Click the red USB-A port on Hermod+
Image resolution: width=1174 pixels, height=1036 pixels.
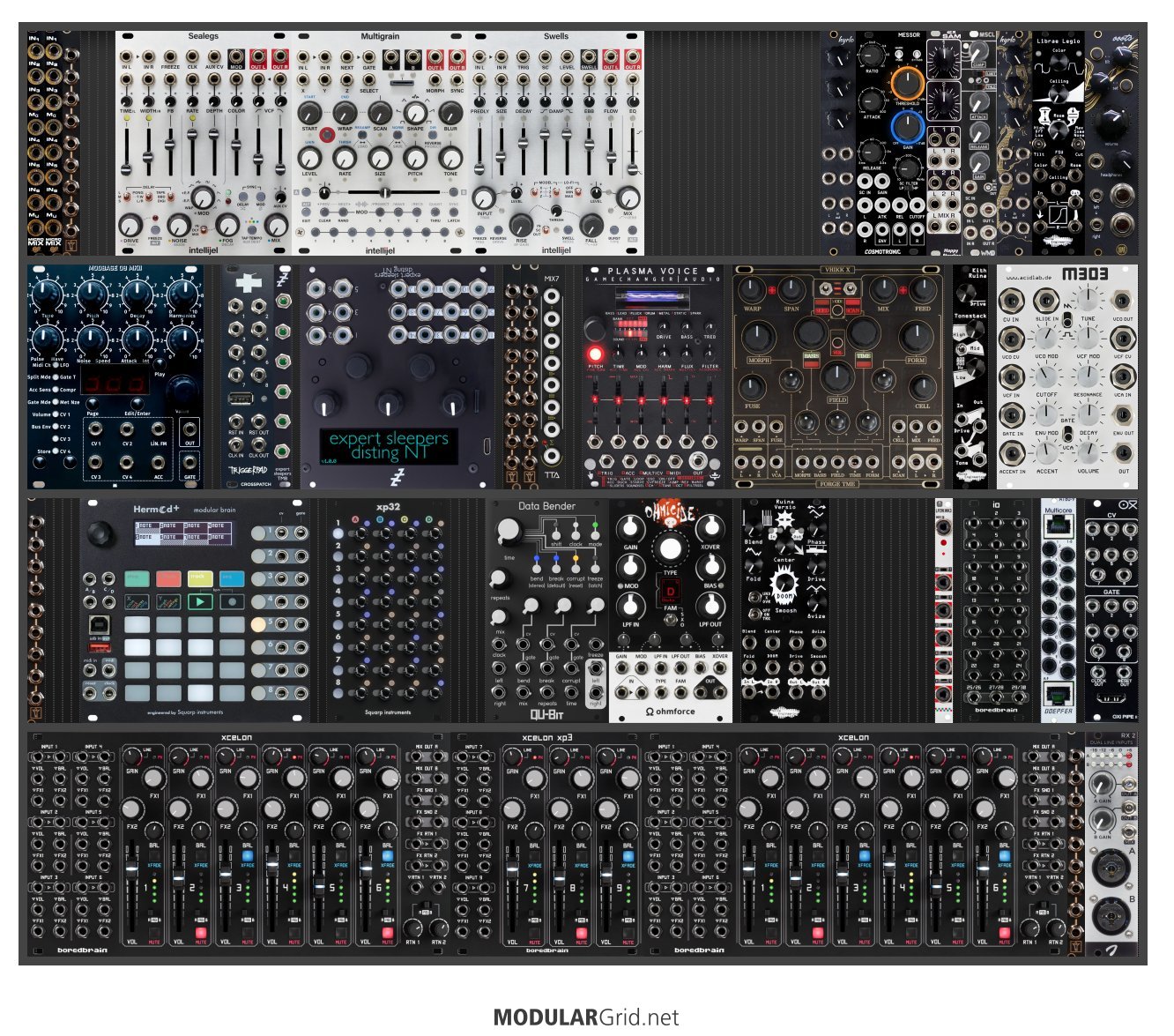(x=99, y=648)
